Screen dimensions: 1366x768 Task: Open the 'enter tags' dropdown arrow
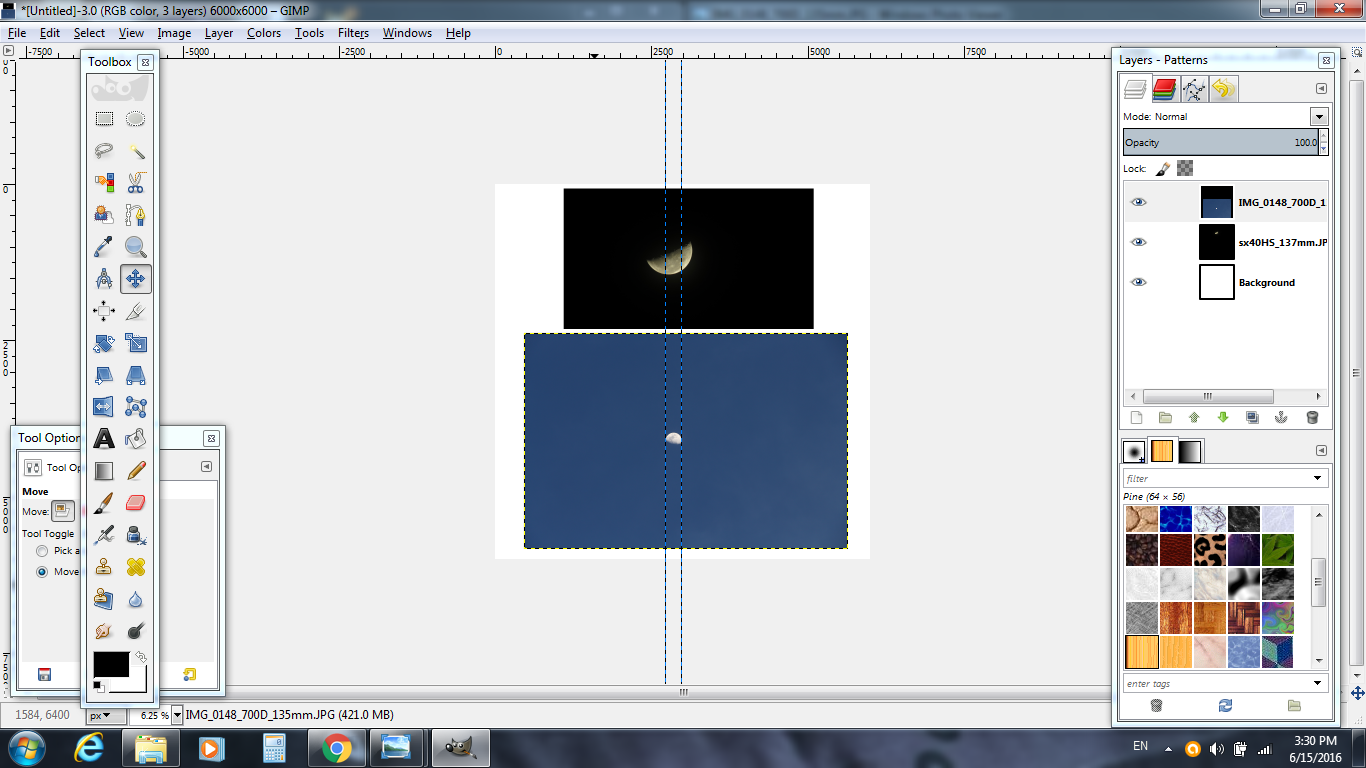point(1318,684)
